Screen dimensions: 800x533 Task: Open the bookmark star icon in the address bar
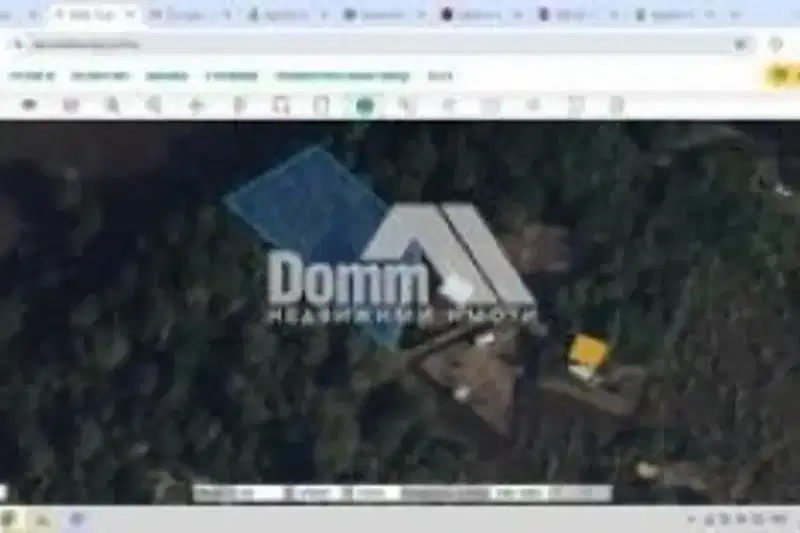[x=740, y=45]
